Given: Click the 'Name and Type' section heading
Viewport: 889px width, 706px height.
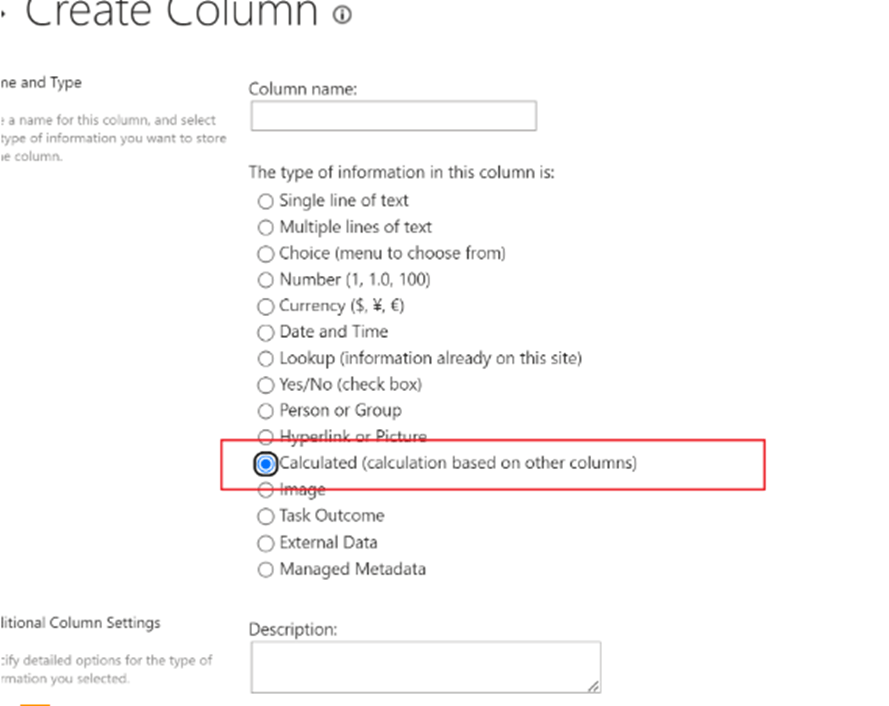Looking at the screenshot, I should coord(41,83).
